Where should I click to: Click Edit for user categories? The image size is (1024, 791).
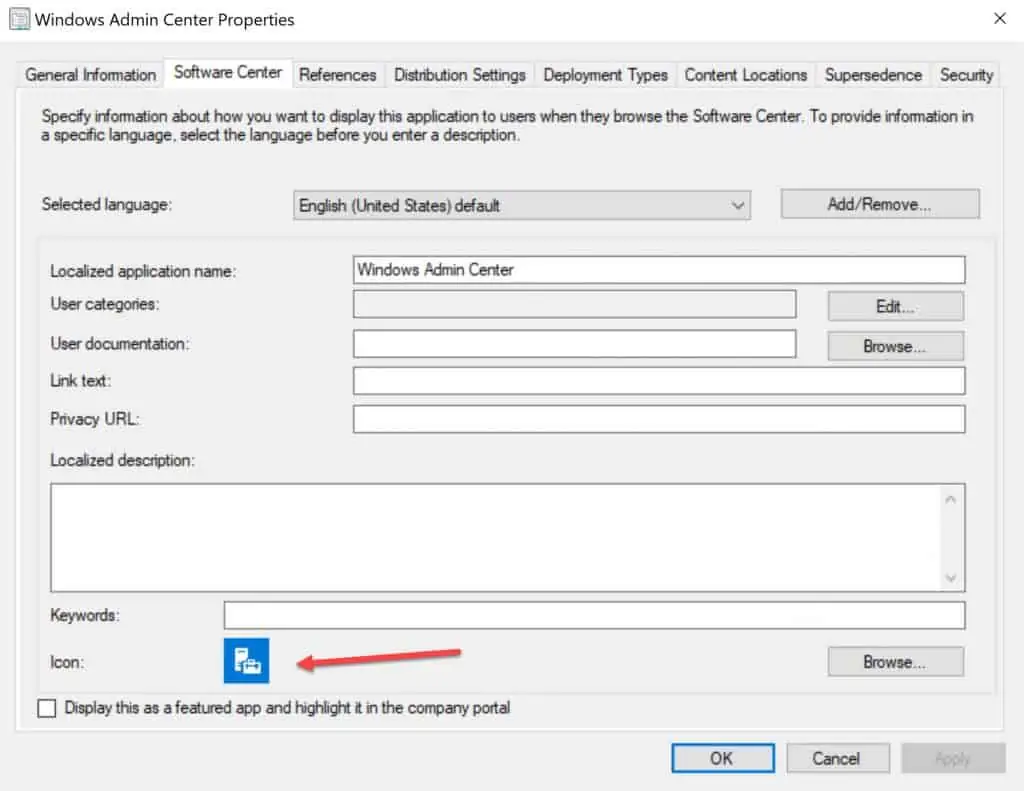895,306
